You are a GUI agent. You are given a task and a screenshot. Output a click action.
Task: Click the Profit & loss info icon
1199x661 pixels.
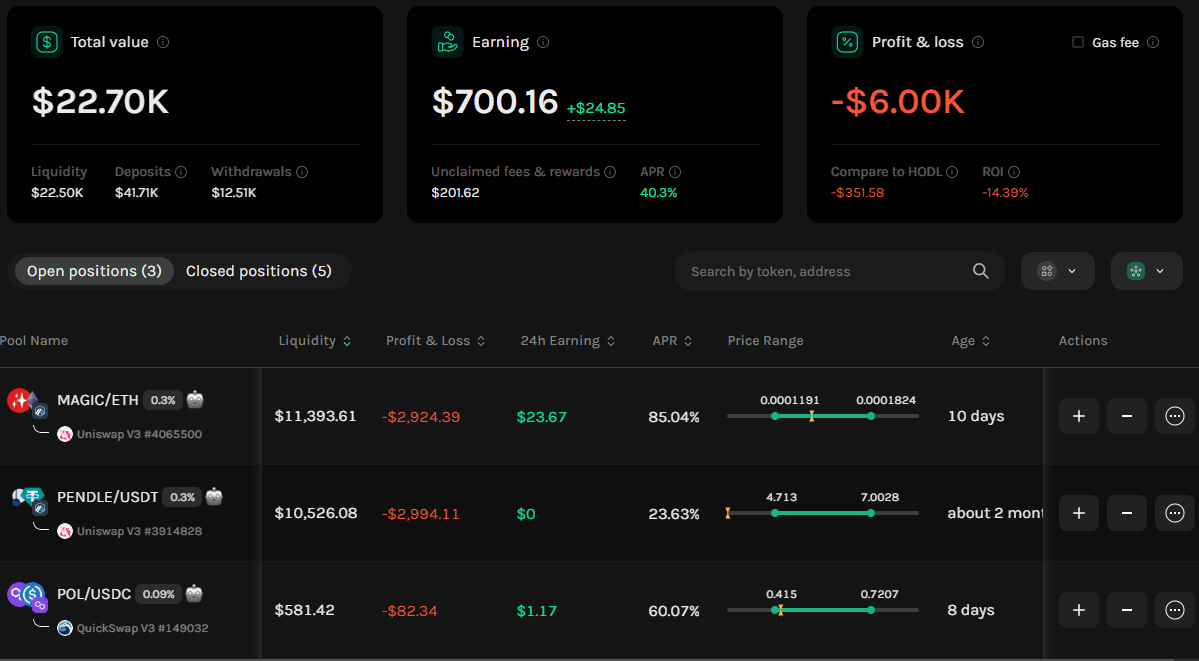(x=978, y=42)
